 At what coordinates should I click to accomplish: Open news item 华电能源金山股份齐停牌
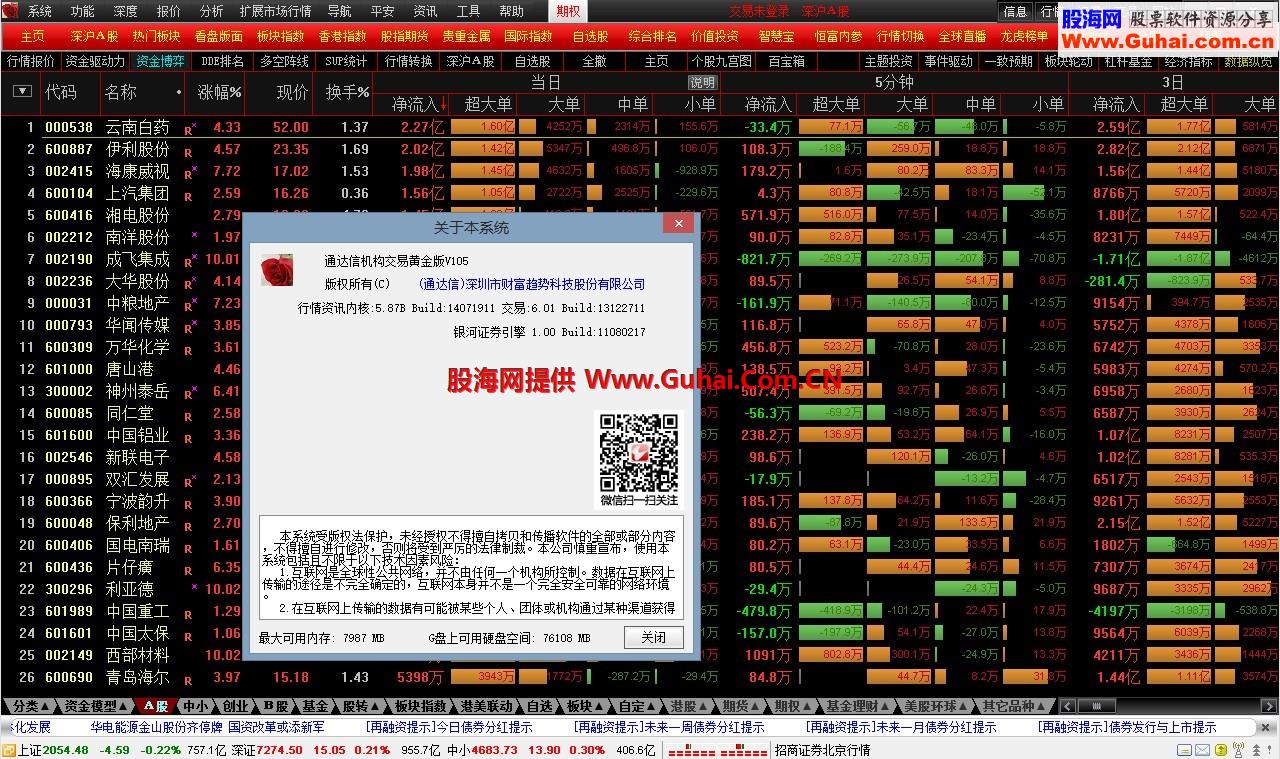(x=156, y=727)
